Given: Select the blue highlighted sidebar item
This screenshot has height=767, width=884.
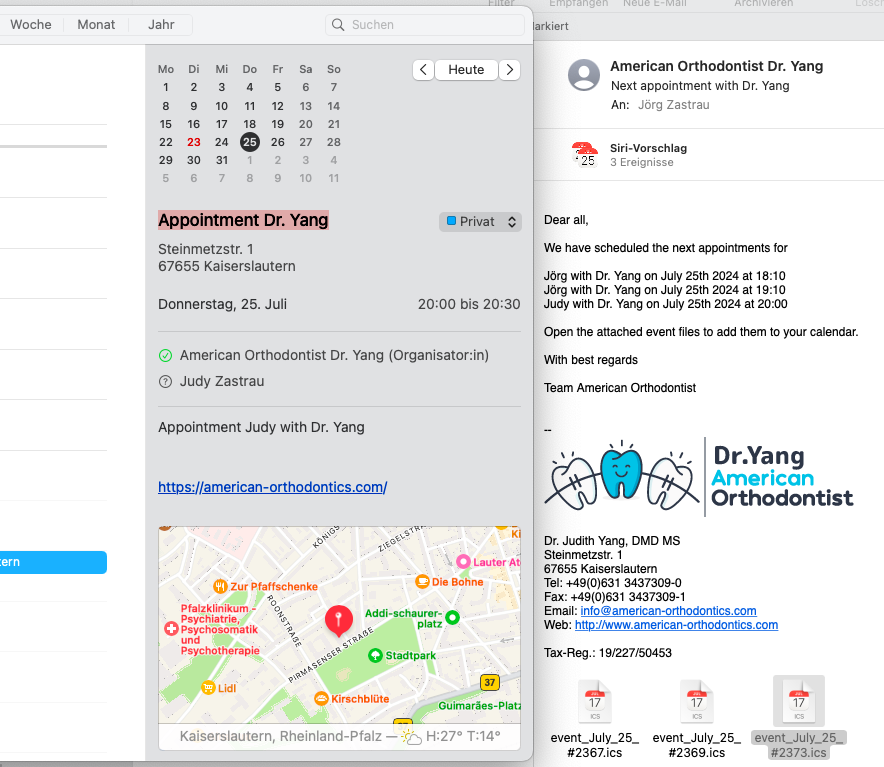Looking at the screenshot, I should pos(53,562).
